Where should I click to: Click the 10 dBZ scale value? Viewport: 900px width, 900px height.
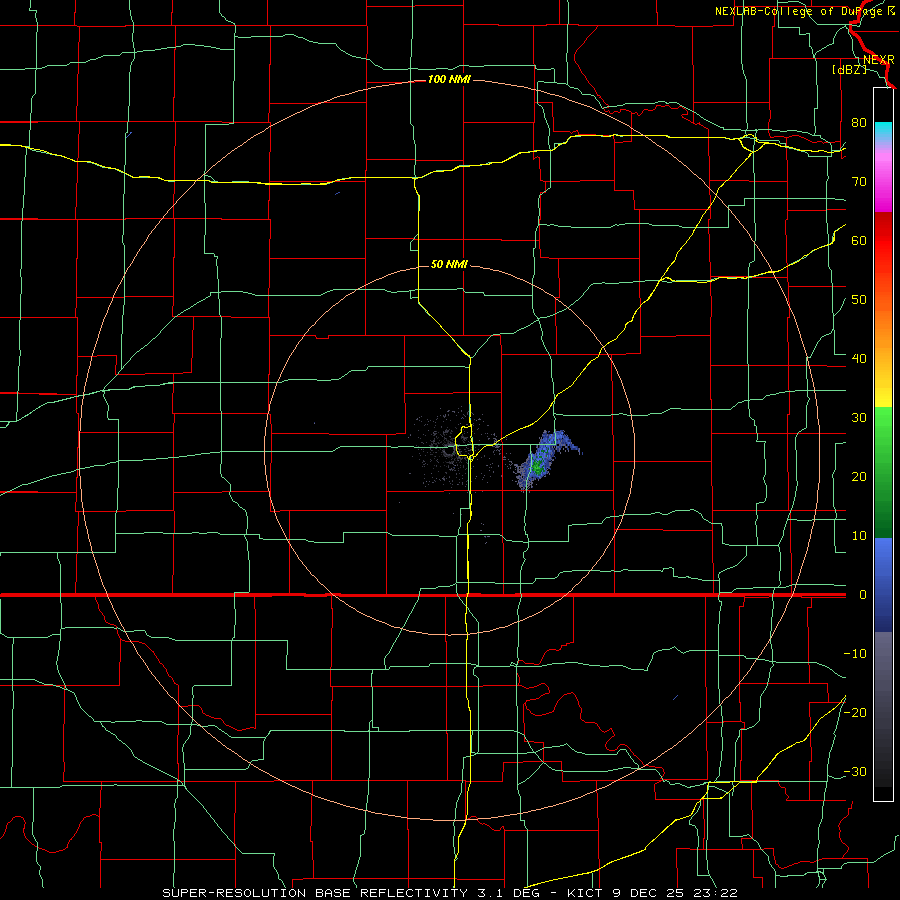859,536
